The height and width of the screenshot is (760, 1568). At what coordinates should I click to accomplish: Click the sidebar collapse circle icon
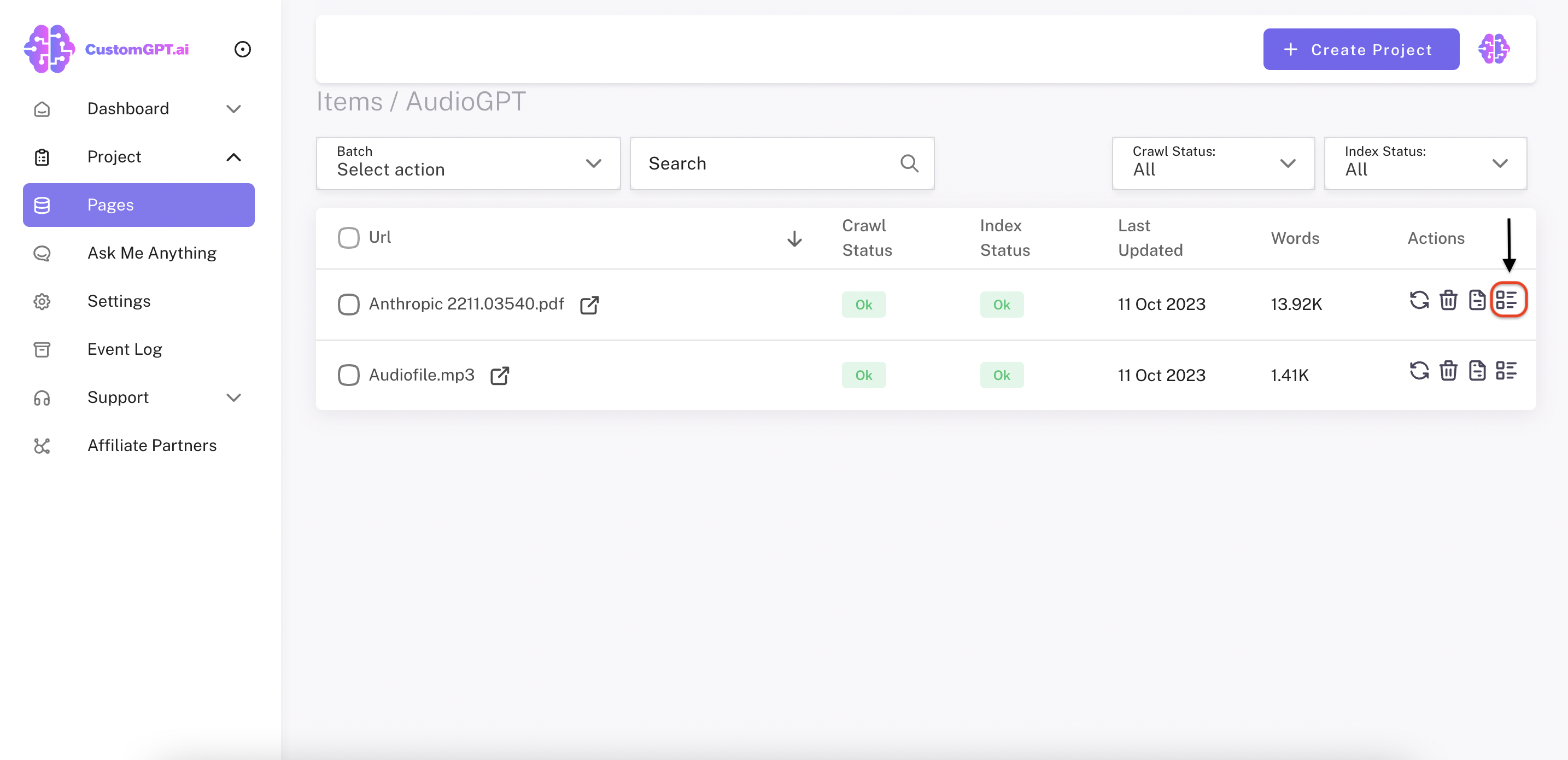point(242,49)
